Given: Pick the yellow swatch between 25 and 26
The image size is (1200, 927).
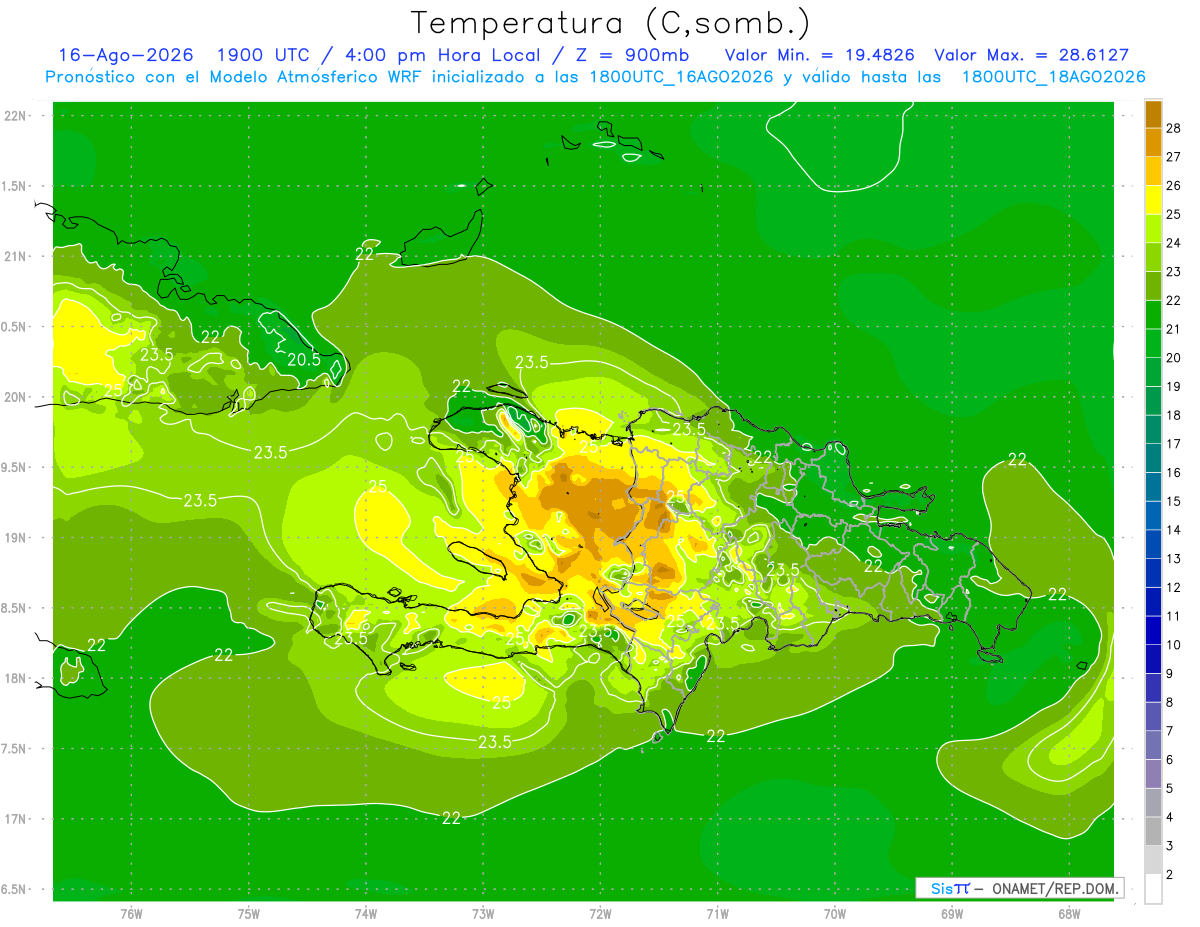Looking at the screenshot, I should click(x=1153, y=200).
